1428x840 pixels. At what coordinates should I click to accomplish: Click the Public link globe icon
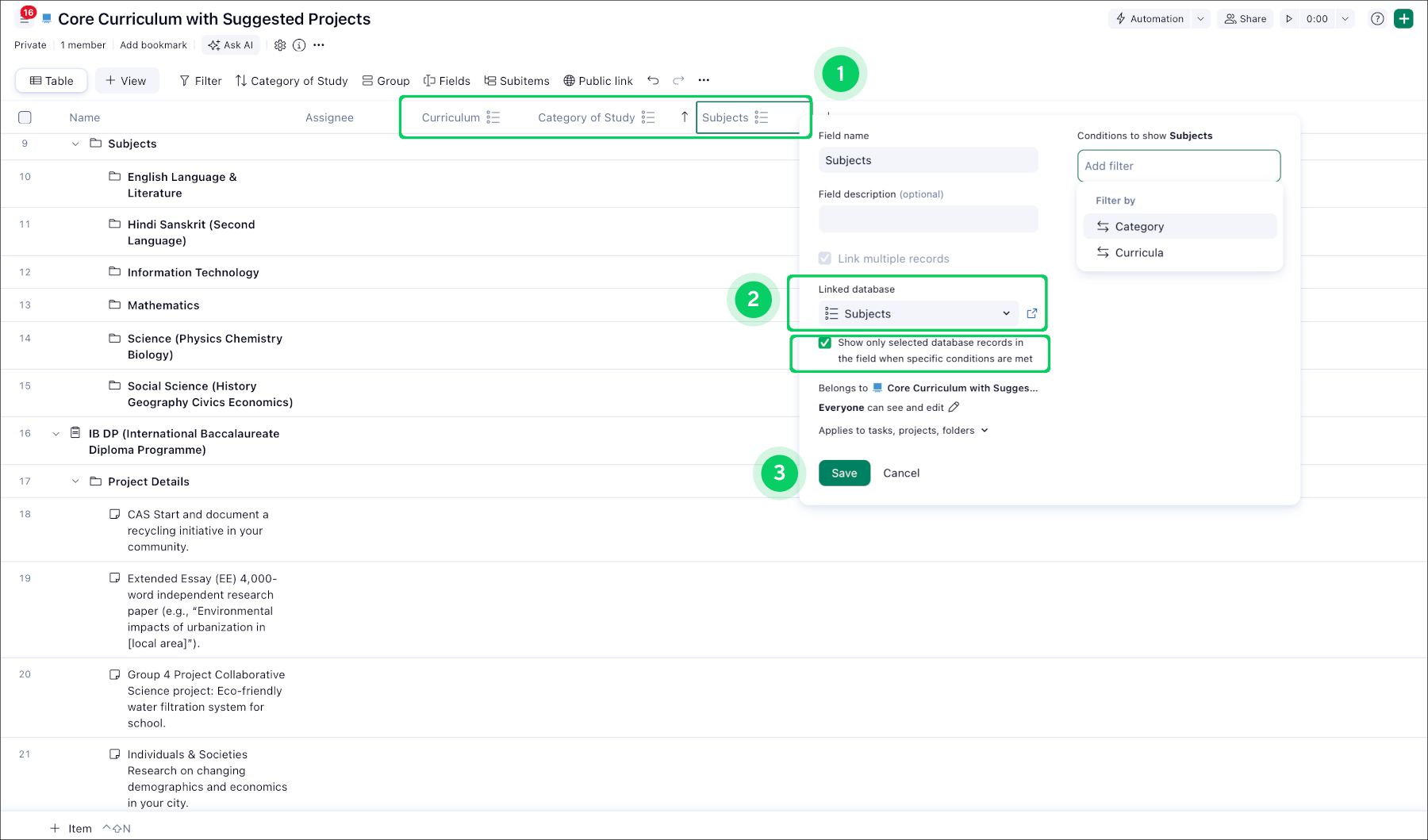[568, 80]
